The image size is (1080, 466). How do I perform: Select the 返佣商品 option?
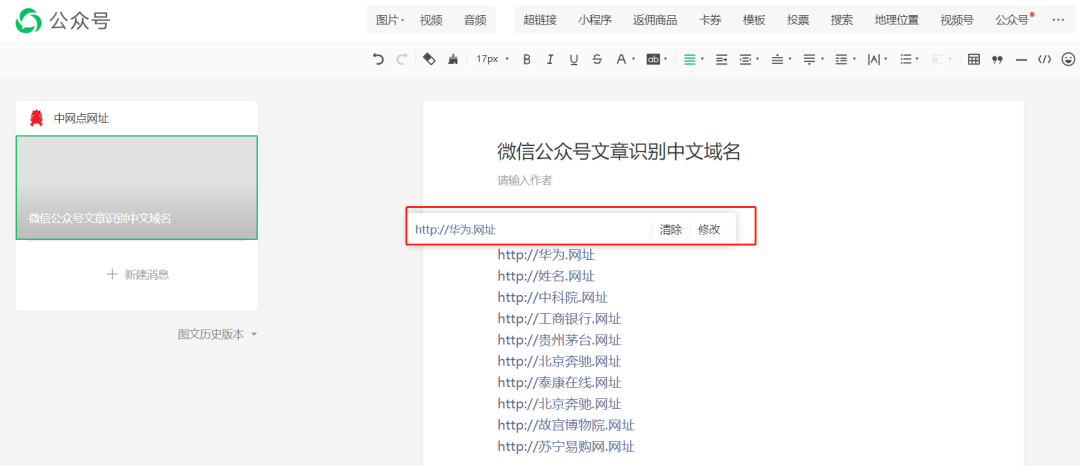coord(655,20)
